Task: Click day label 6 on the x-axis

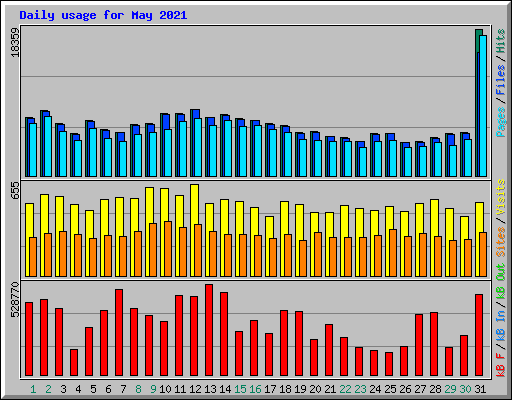Action: point(108,389)
